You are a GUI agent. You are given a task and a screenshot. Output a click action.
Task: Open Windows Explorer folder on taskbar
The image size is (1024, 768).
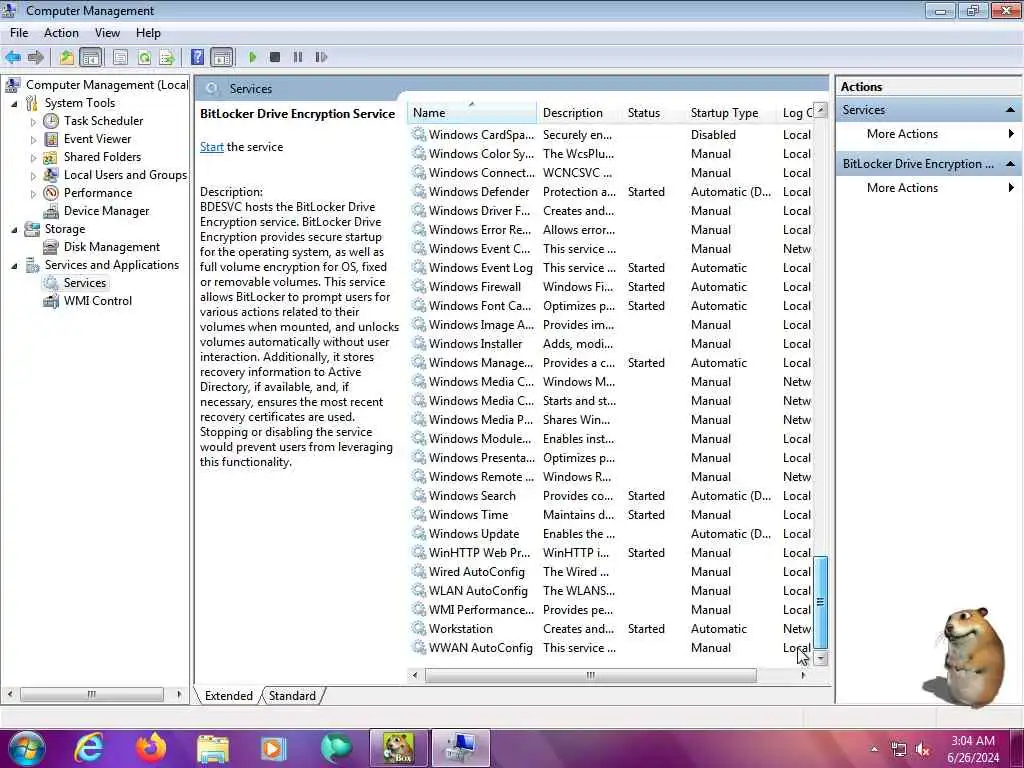(x=213, y=749)
